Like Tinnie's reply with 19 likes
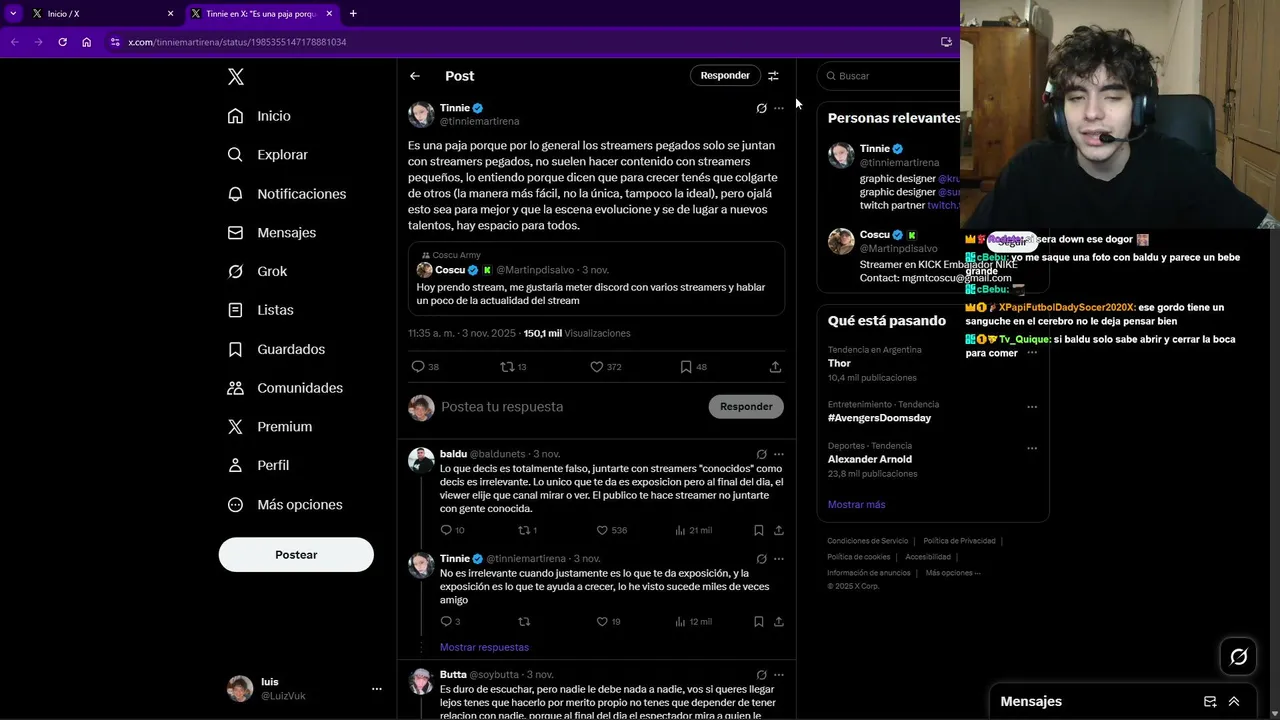The width and height of the screenshot is (1280, 720). point(608,621)
